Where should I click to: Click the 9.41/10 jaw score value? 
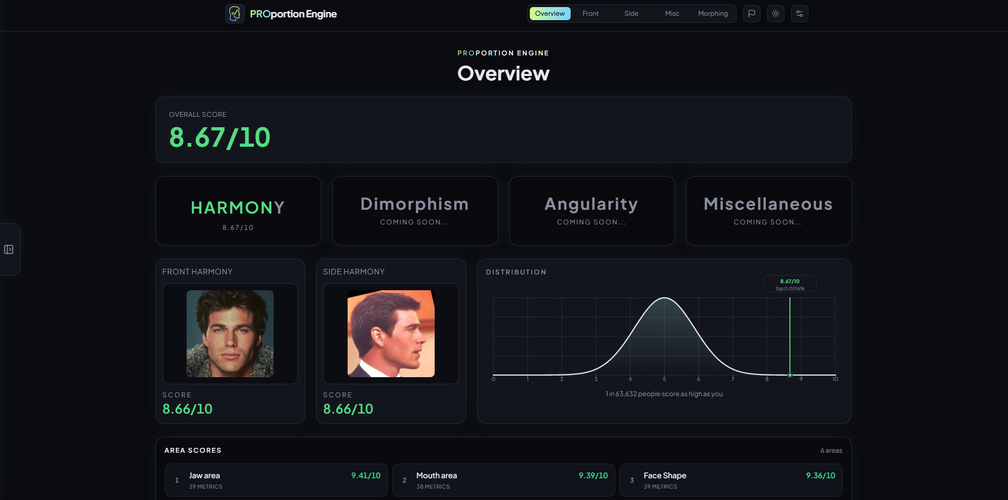tap(366, 476)
